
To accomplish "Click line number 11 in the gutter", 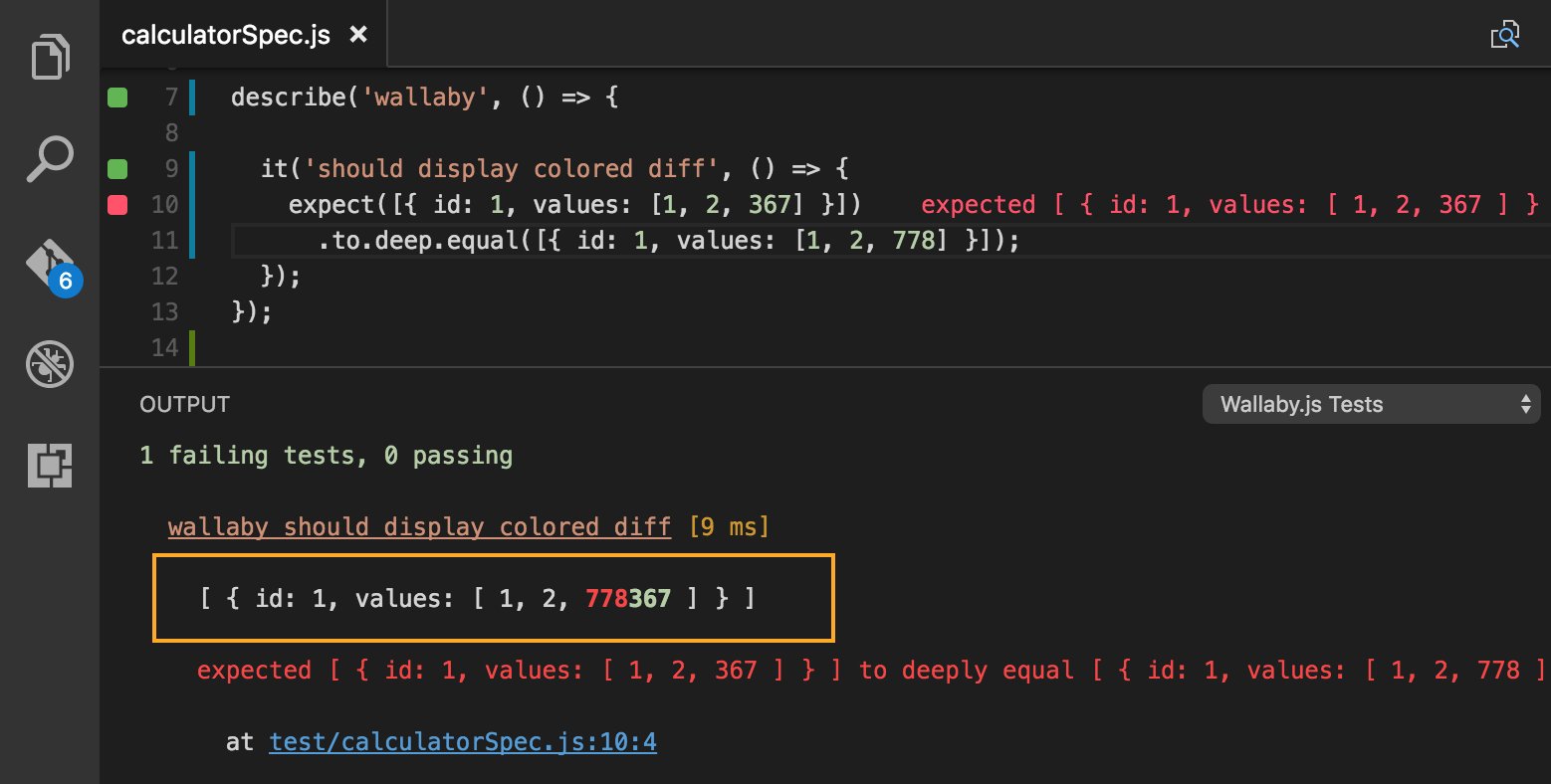I will [165, 241].
